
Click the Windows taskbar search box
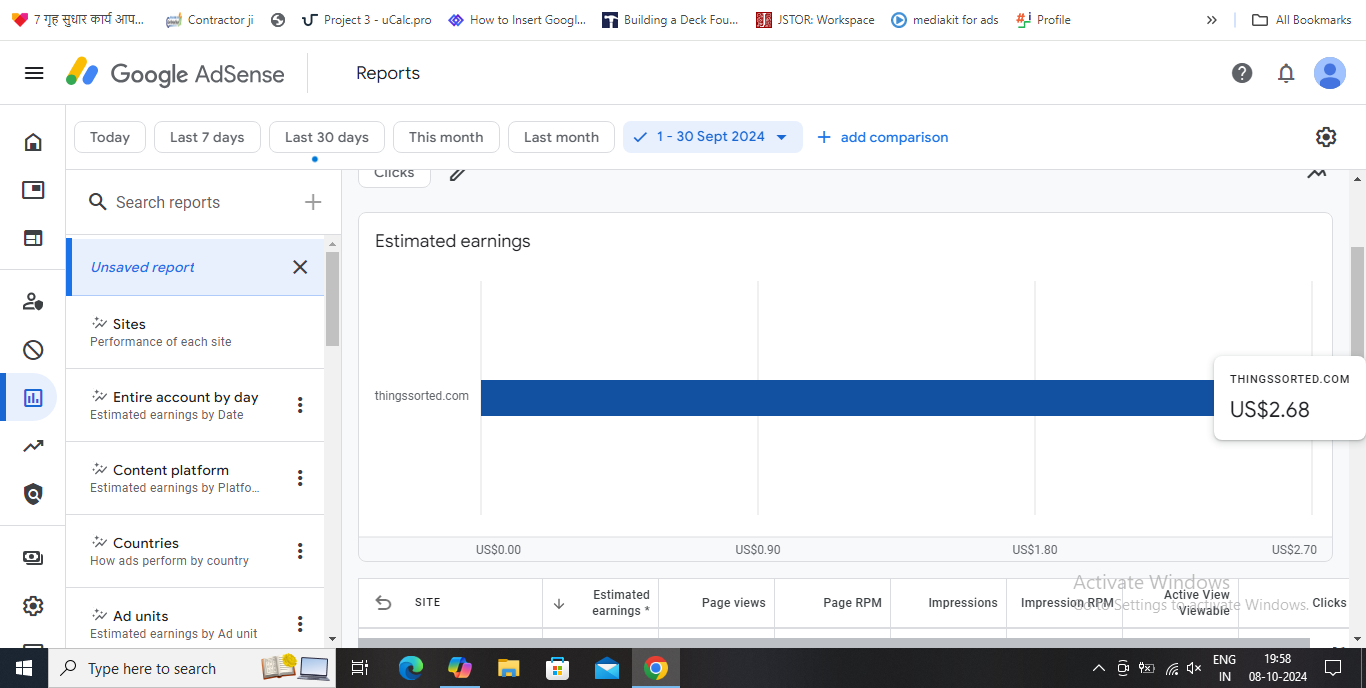pyautogui.click(x=192, y=668)
